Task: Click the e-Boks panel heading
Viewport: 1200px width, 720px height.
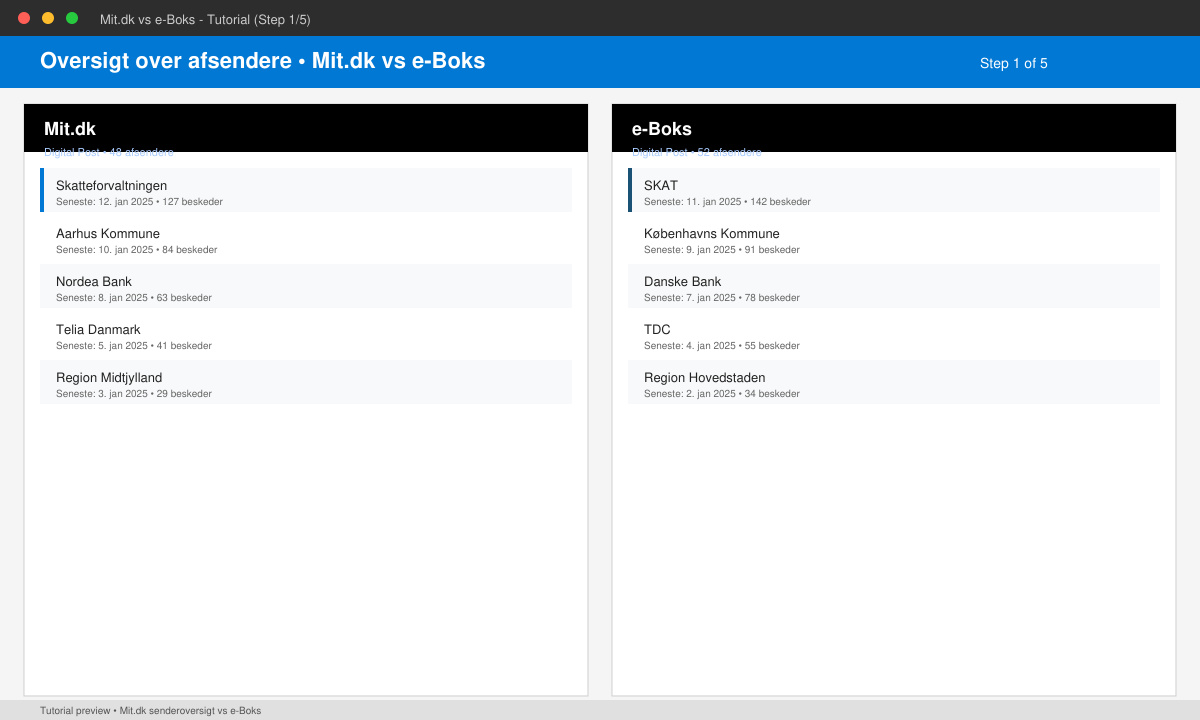Action: pos(662,129)
